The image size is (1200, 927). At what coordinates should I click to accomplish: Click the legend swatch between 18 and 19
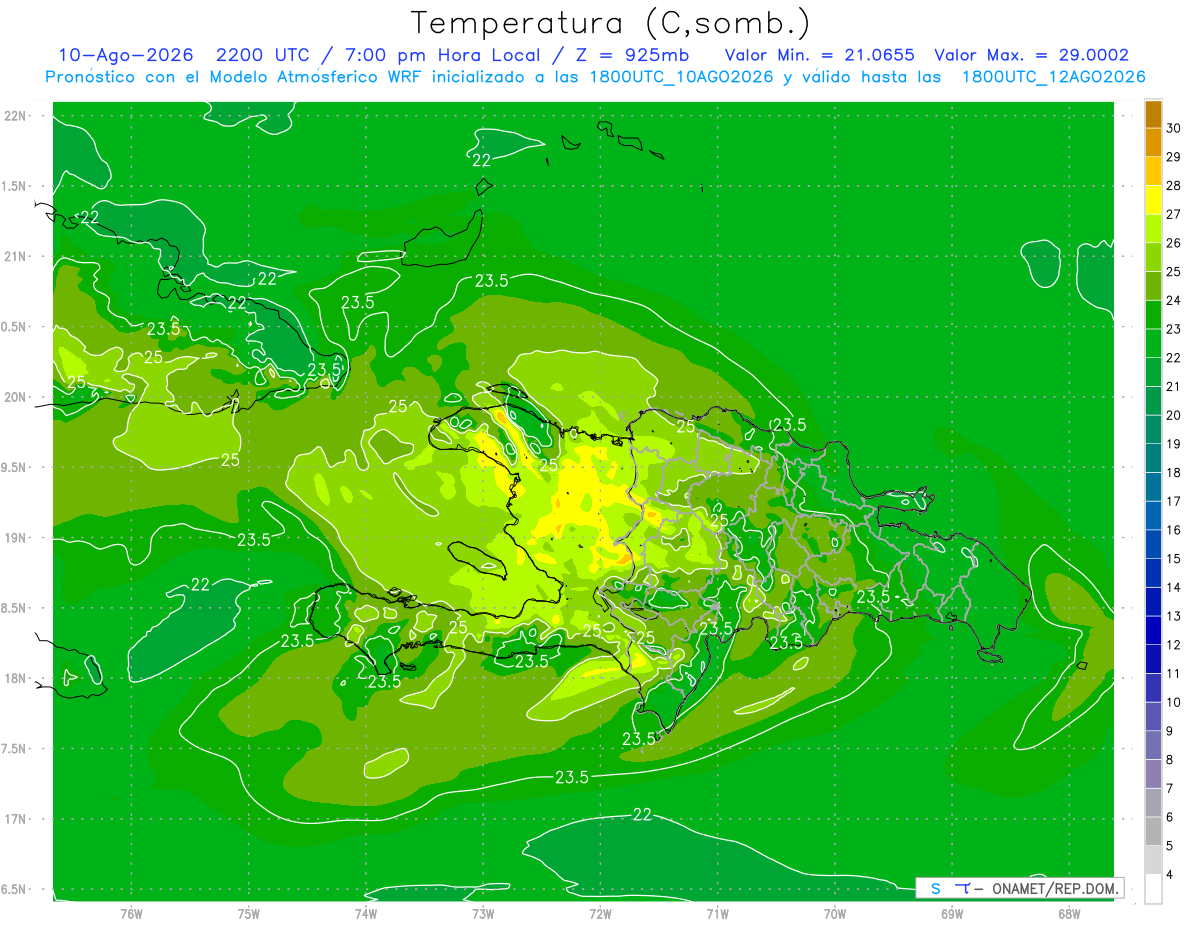click(x=1153, y=458)
